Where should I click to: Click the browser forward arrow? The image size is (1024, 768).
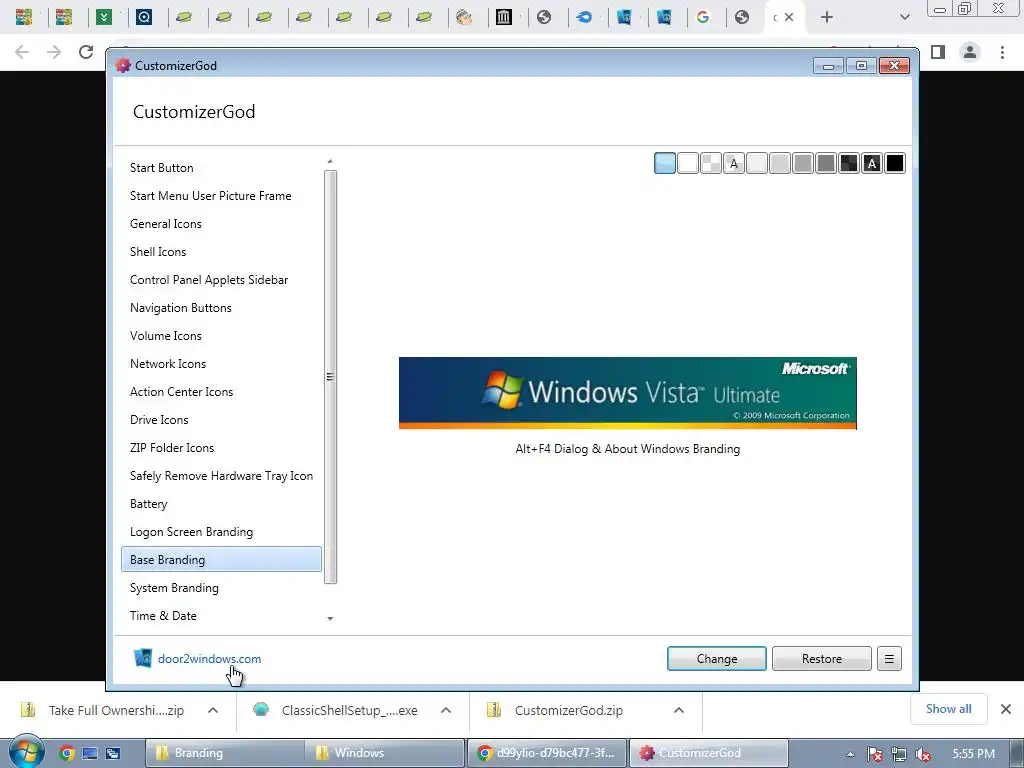coord(54,52)
